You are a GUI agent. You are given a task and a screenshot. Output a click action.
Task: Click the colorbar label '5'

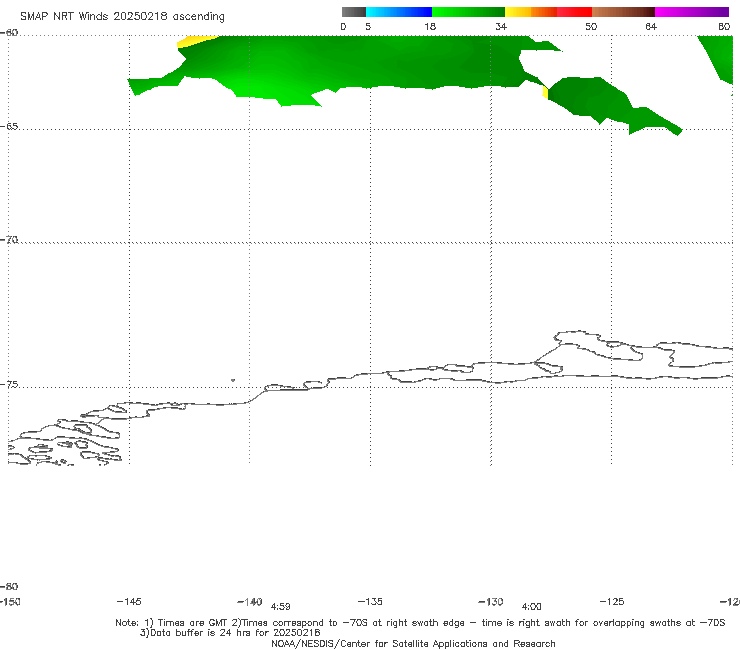pos(368,27)
